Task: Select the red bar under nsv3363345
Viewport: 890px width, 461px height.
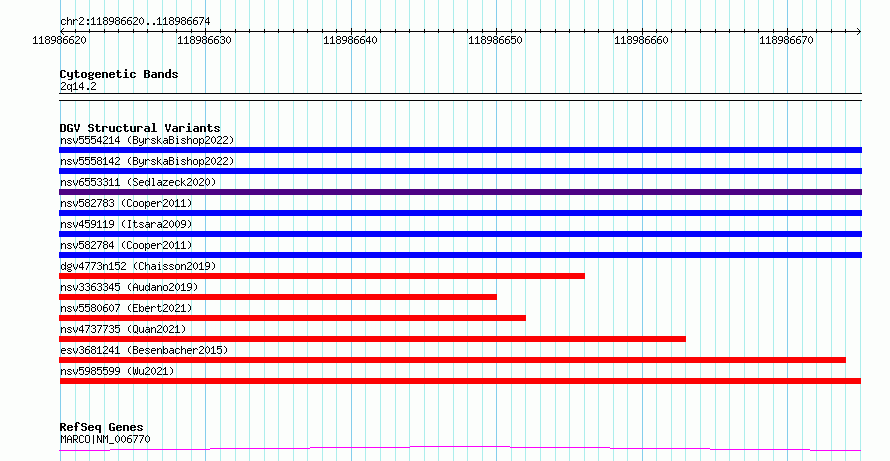Action: pyautogui.click(x=278, y=297)
